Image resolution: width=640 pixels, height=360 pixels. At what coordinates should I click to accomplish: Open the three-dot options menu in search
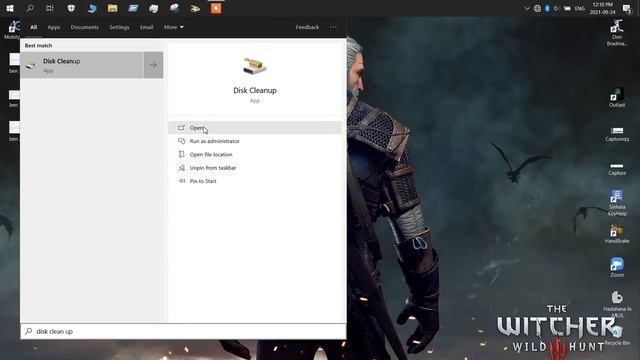(x=333, y=27)
